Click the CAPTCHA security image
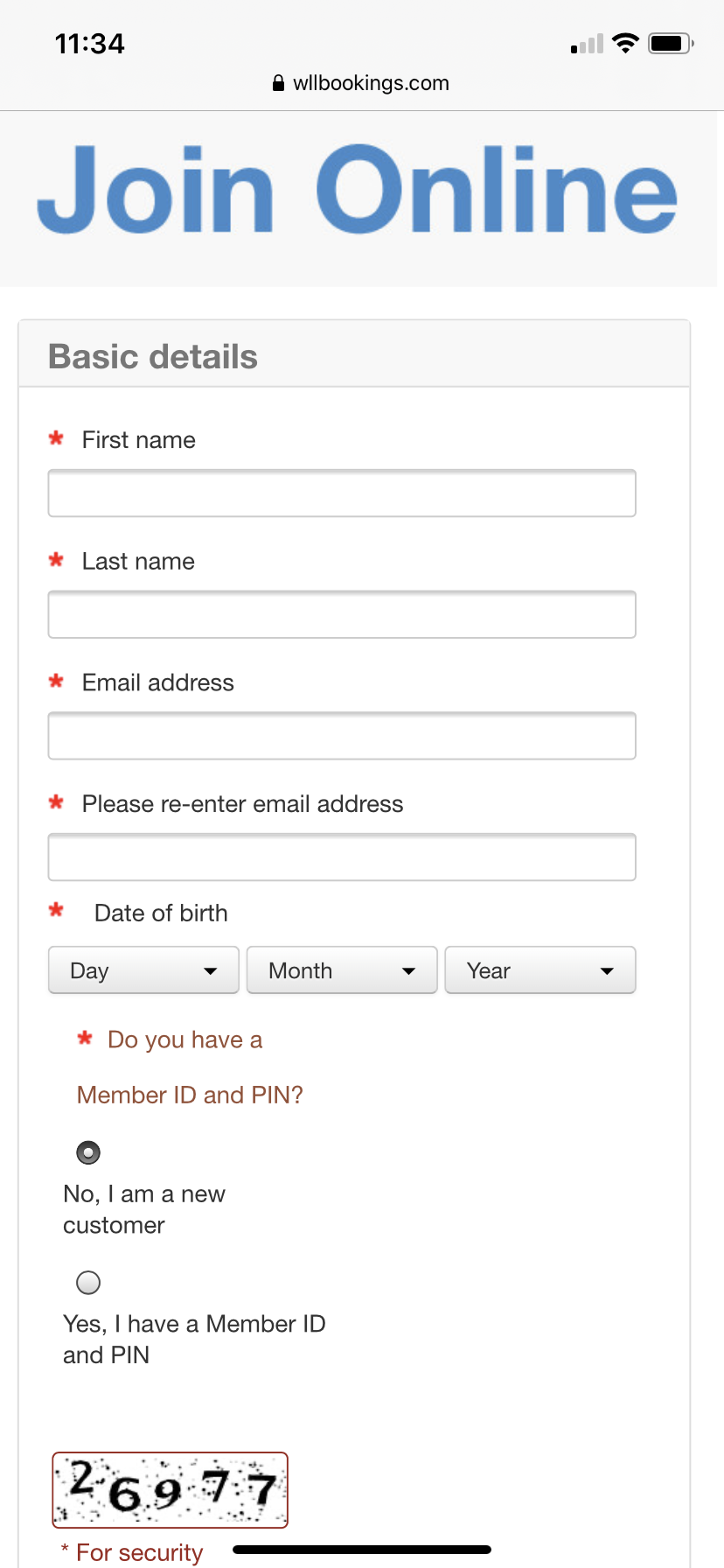Viewport: 724px width, 1568px height. 170,1490
